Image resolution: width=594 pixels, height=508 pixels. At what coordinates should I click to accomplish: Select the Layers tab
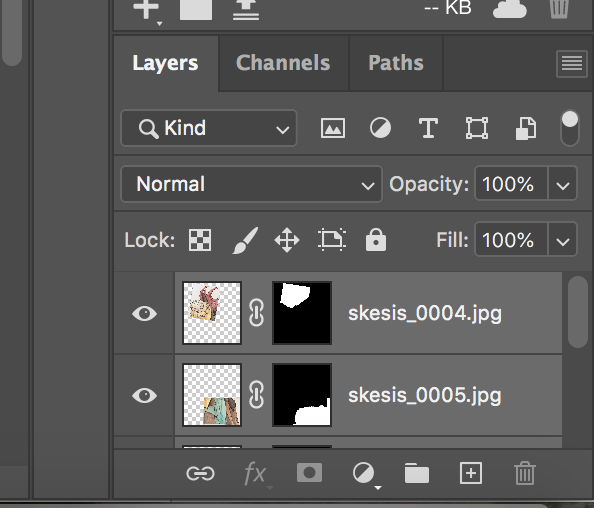(166, 63)
